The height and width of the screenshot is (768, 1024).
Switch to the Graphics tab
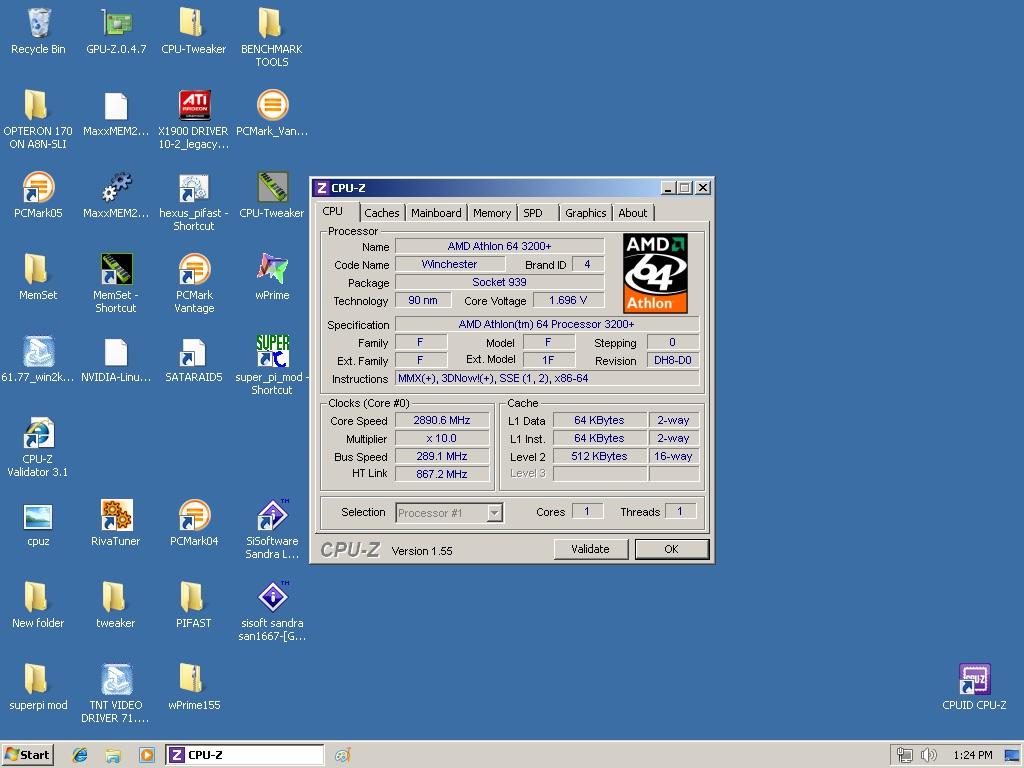click(x=585, y=213)
